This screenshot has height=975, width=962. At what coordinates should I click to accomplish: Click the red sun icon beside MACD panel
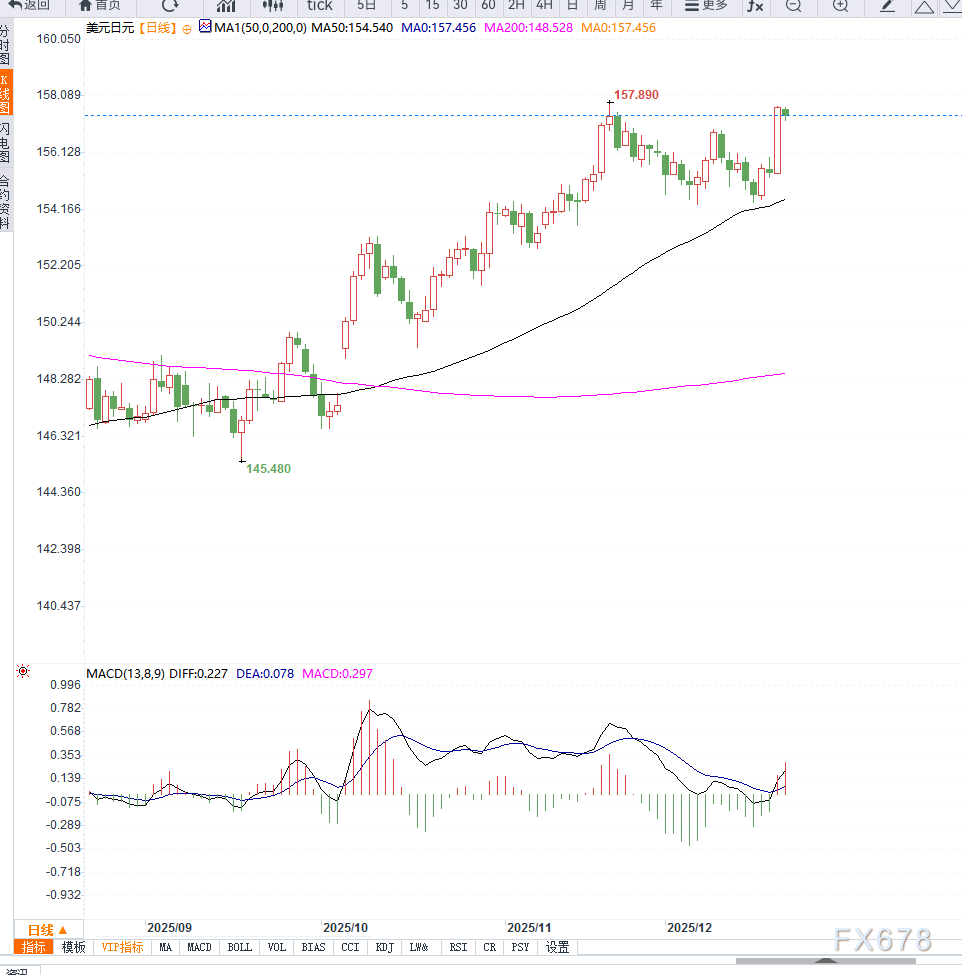coord(23,671)
